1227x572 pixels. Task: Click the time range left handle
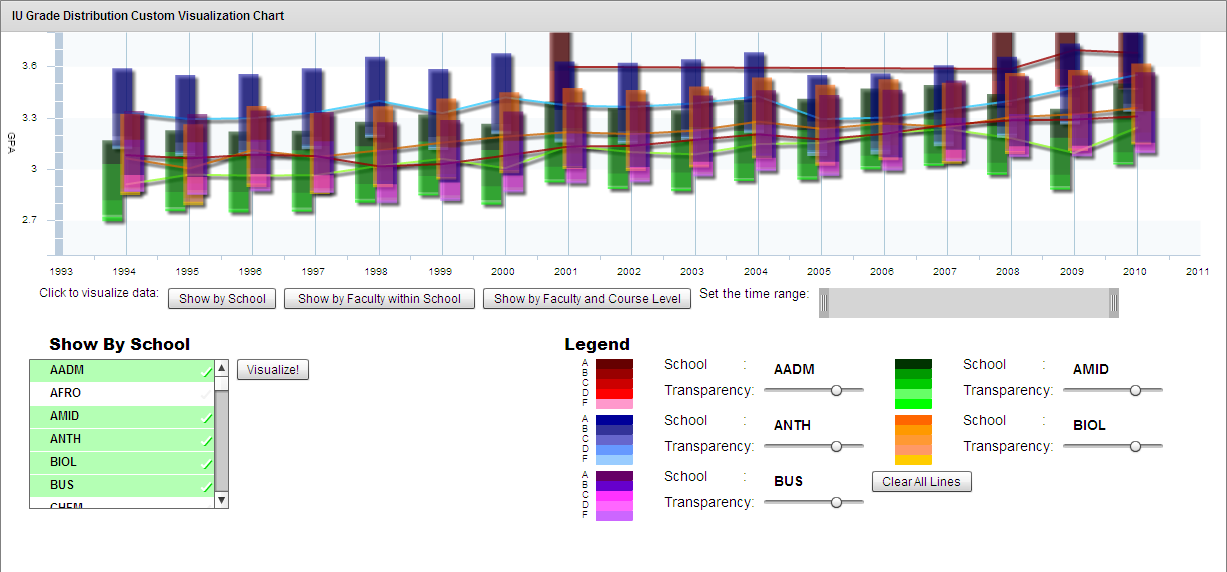tap(824, 303)
